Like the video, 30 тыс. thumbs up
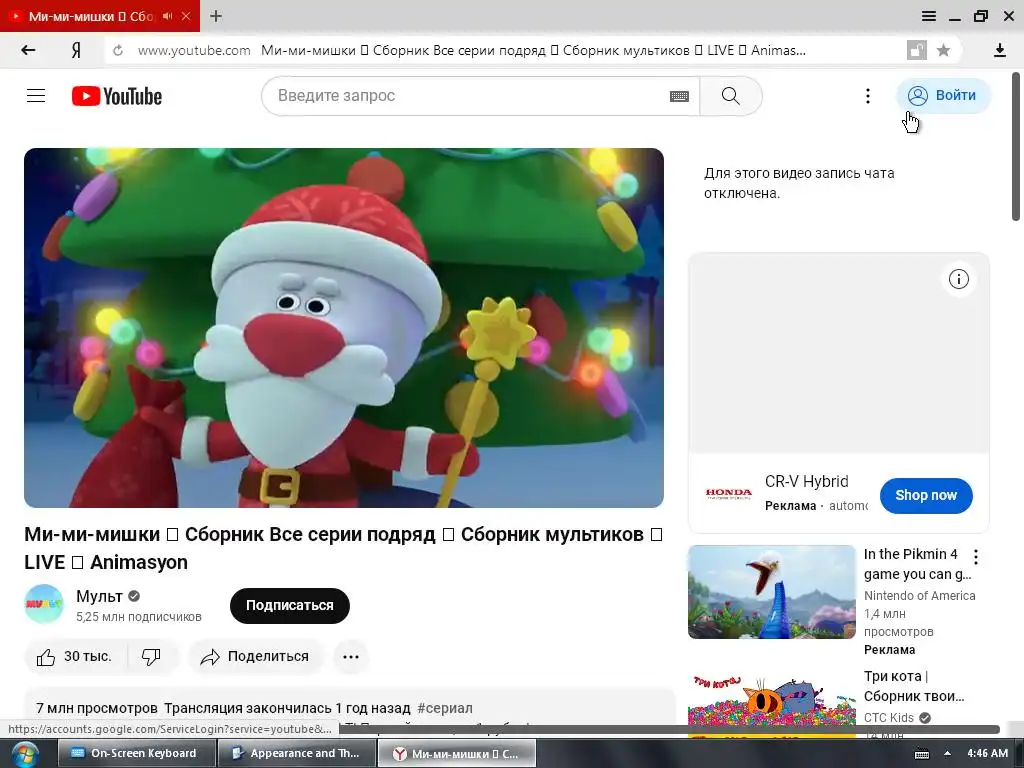Image resolution: width=1024 pixels, height=768 pixels. pos(74,656)
